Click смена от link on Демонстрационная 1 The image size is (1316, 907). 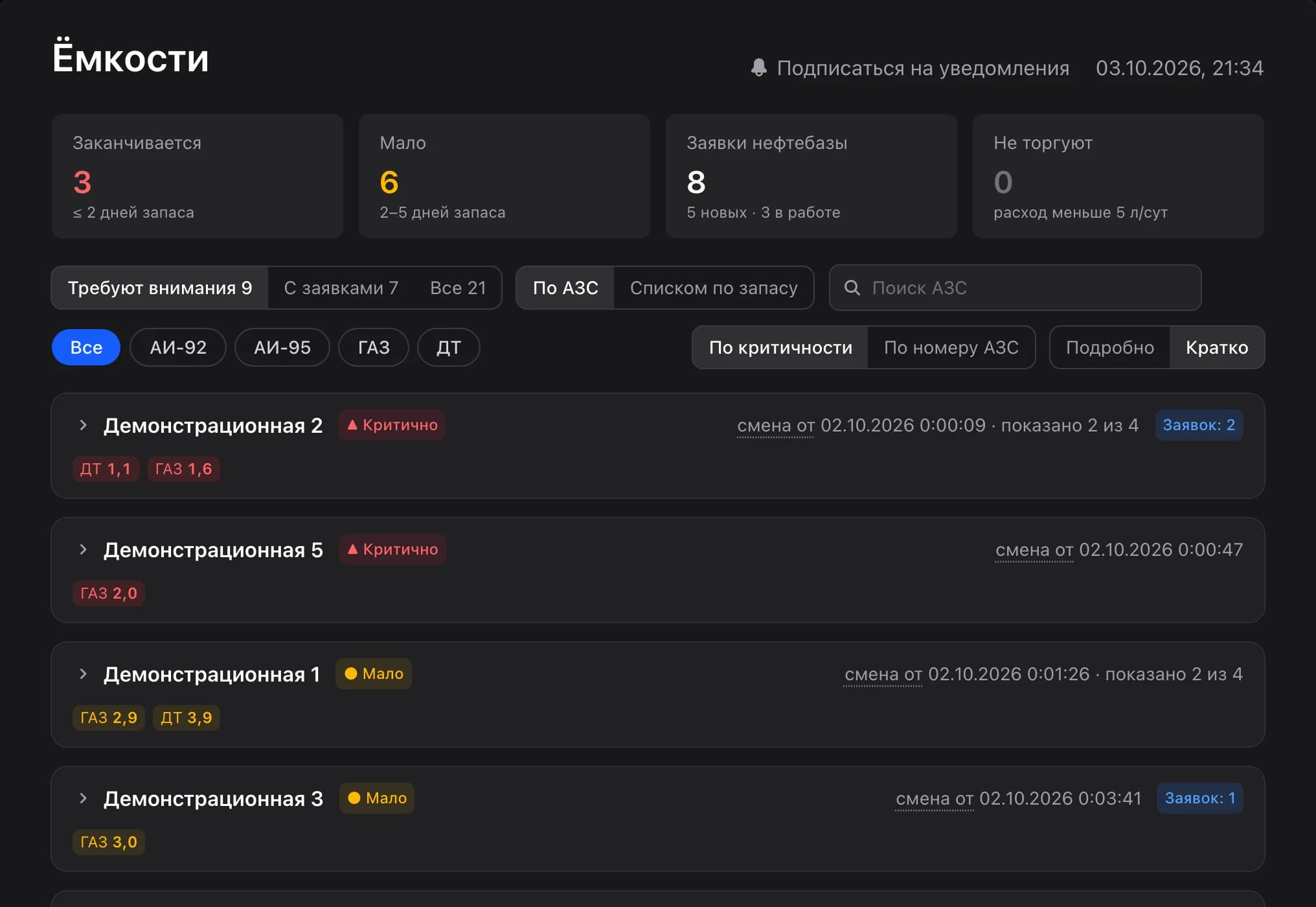[883, 674]
